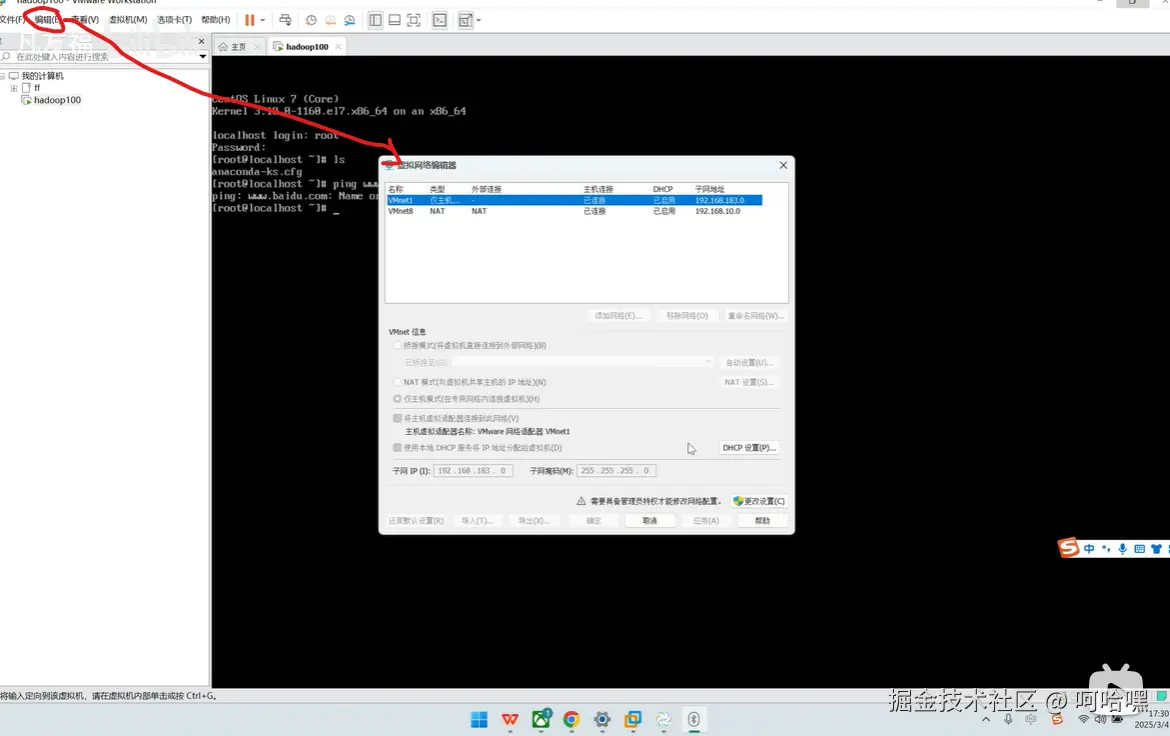Open the 虚拟机(M) menu
Viewport: 1170px width, 736px height.
128,19
